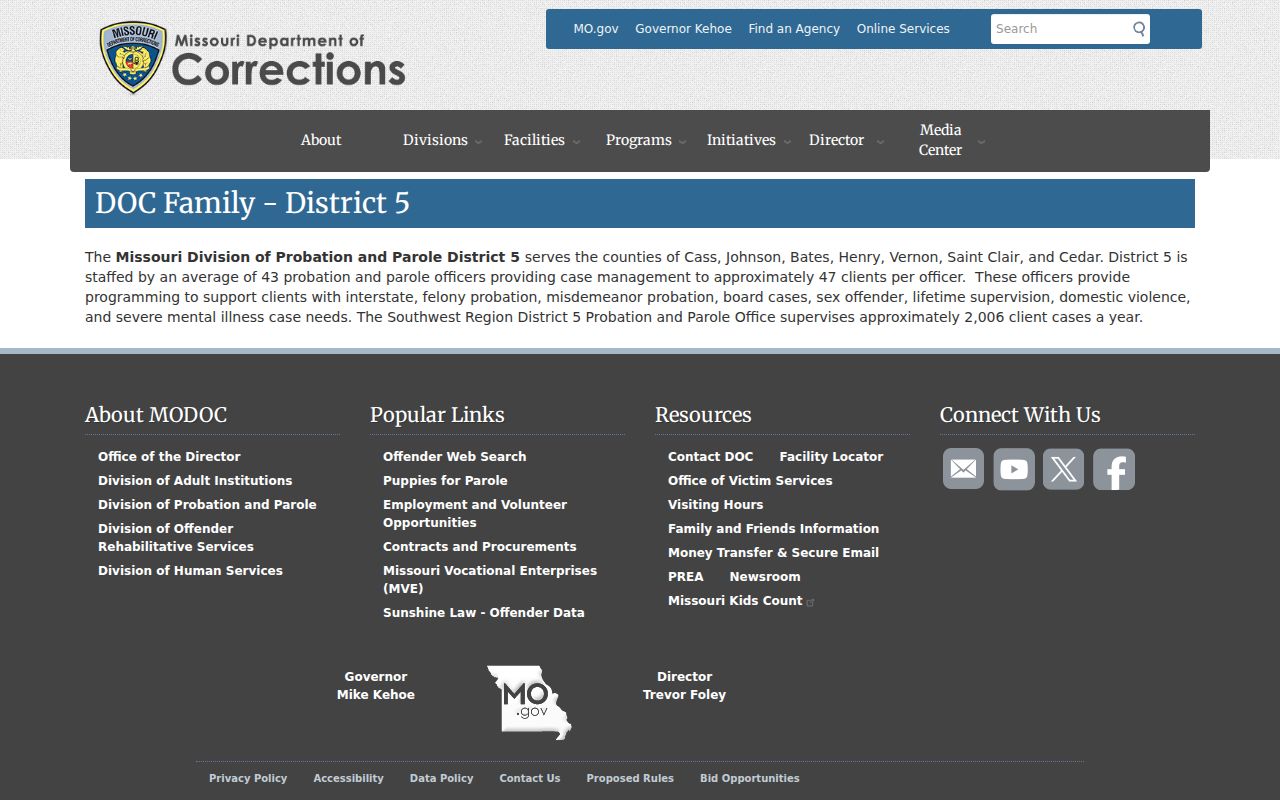
Task: Open Division of Probation and Parole link
Action: click(x=207, y=504)
